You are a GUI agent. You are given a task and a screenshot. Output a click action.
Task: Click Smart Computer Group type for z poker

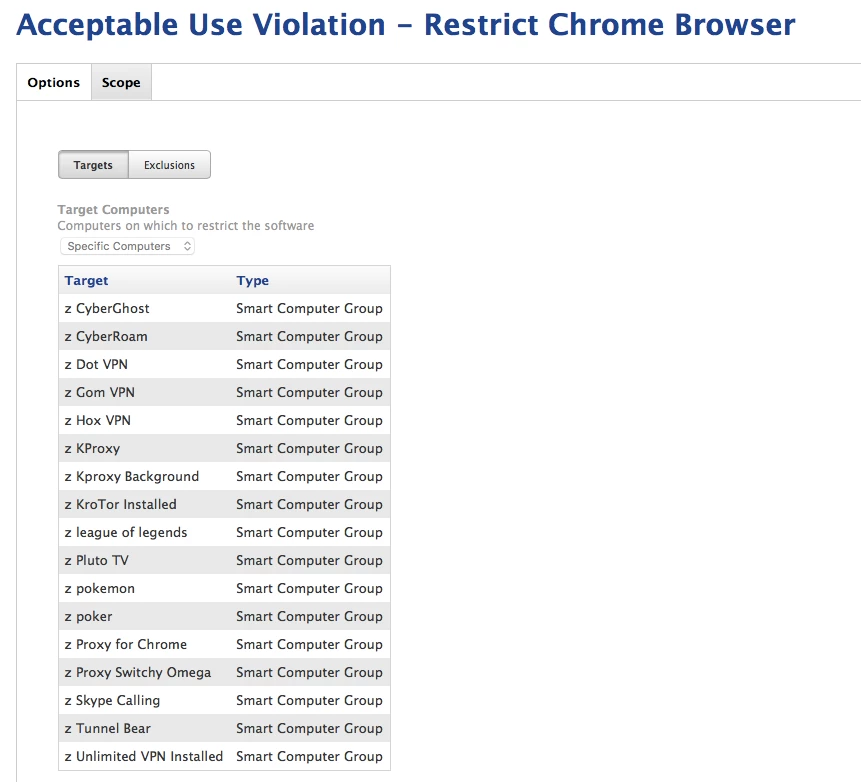coord(309,617)
